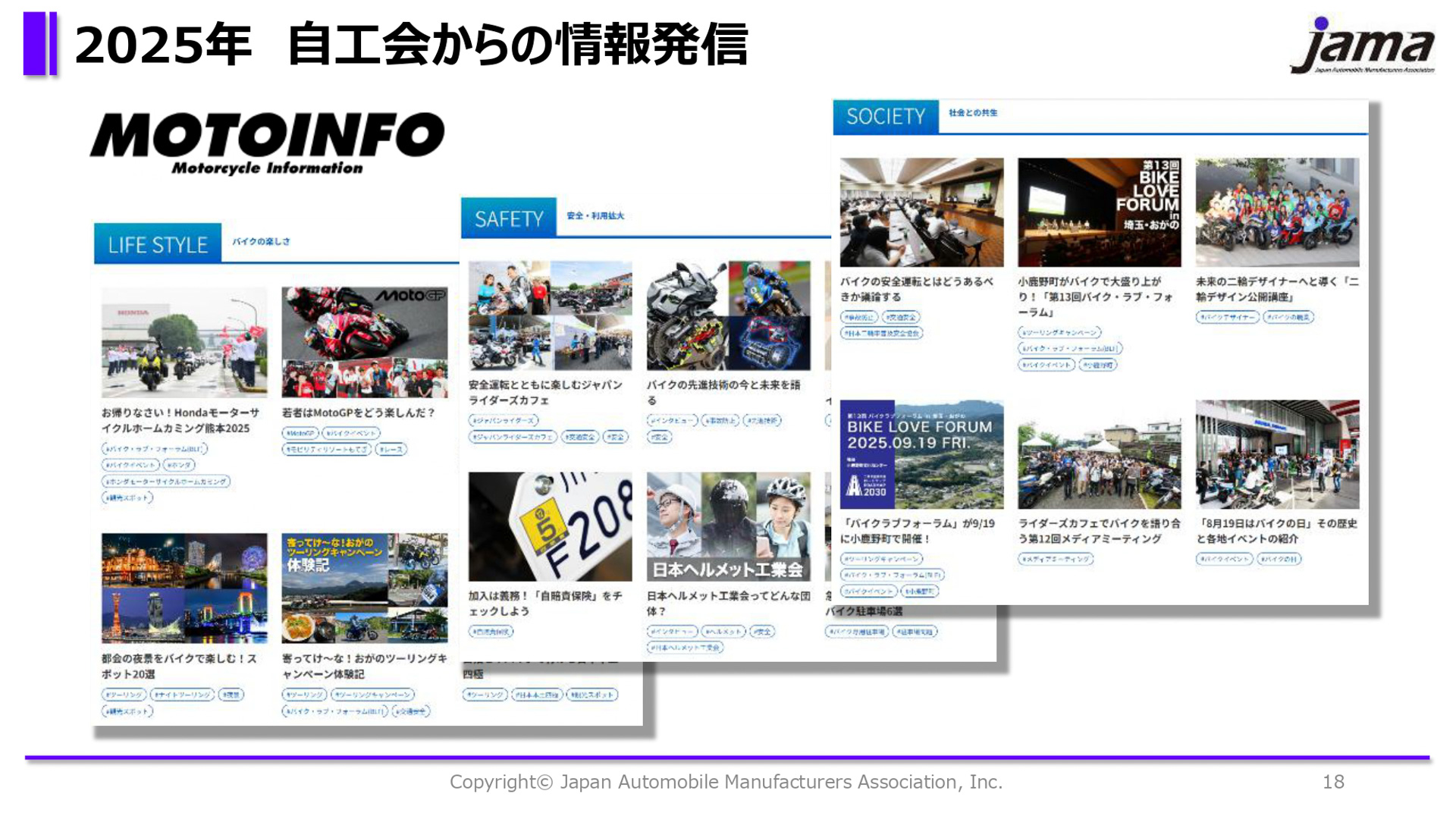Open the BIKE LOVE FORUM 2025.09.19 thumbnail
Image resolution: width=1456 pixels, height=819 pixels.
click(x=921, y=455)
